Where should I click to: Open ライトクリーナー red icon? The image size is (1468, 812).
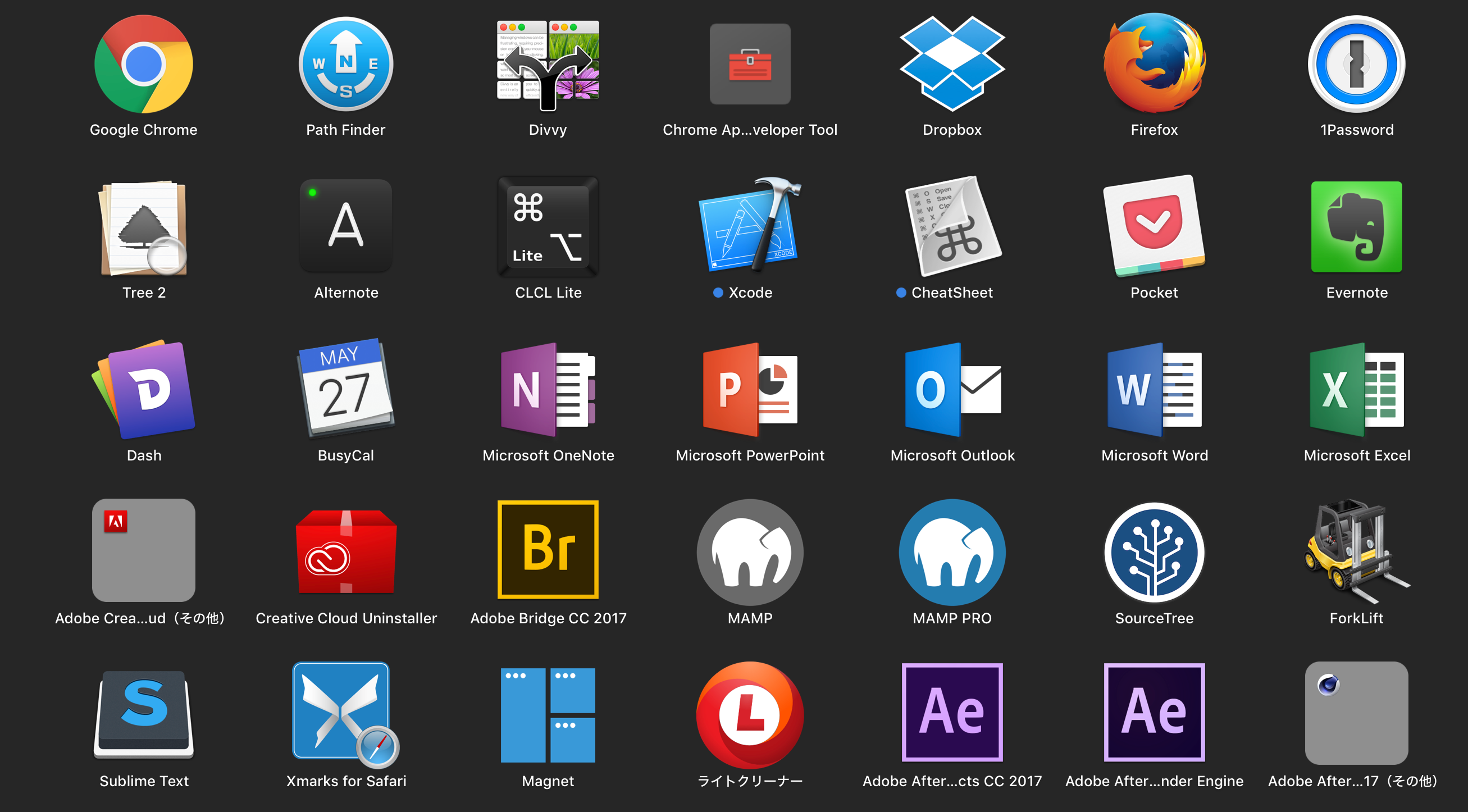(750, 714)
